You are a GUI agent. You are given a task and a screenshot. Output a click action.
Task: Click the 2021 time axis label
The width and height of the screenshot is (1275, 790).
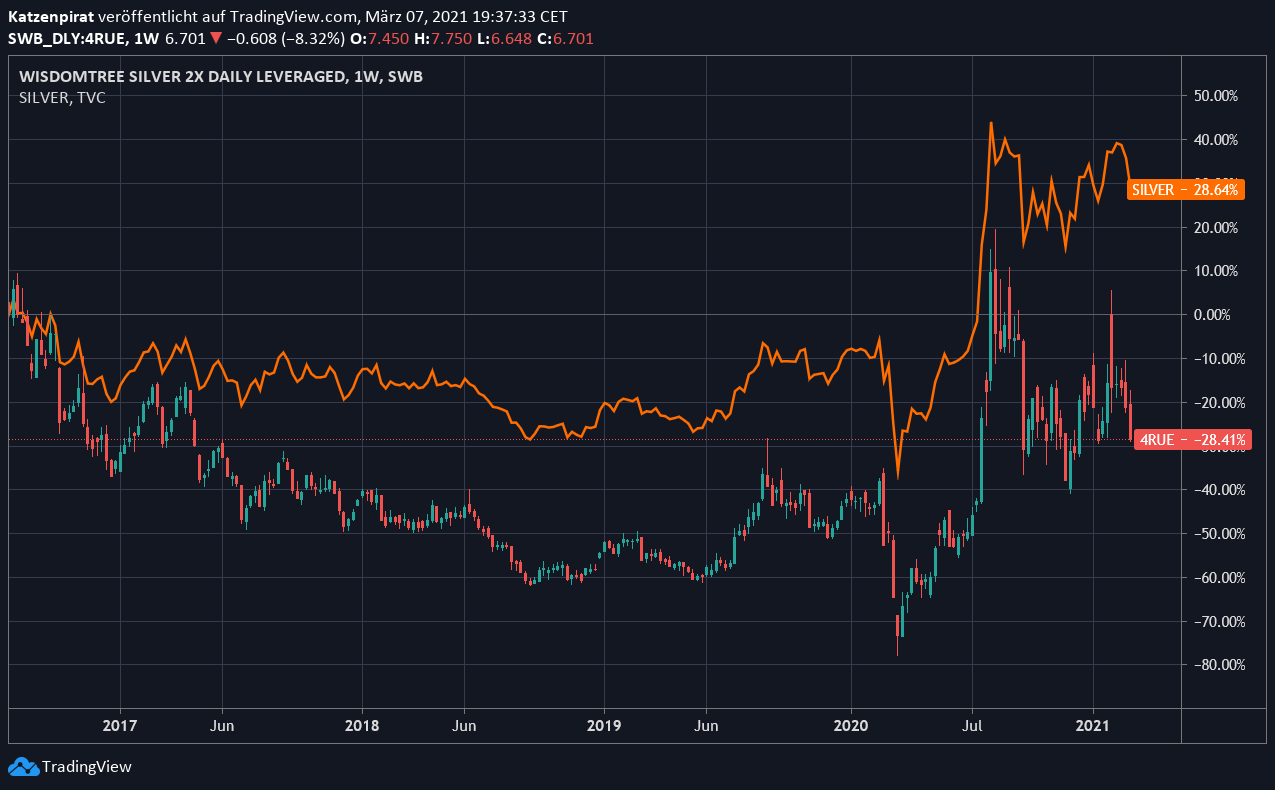coord(1092,724)
